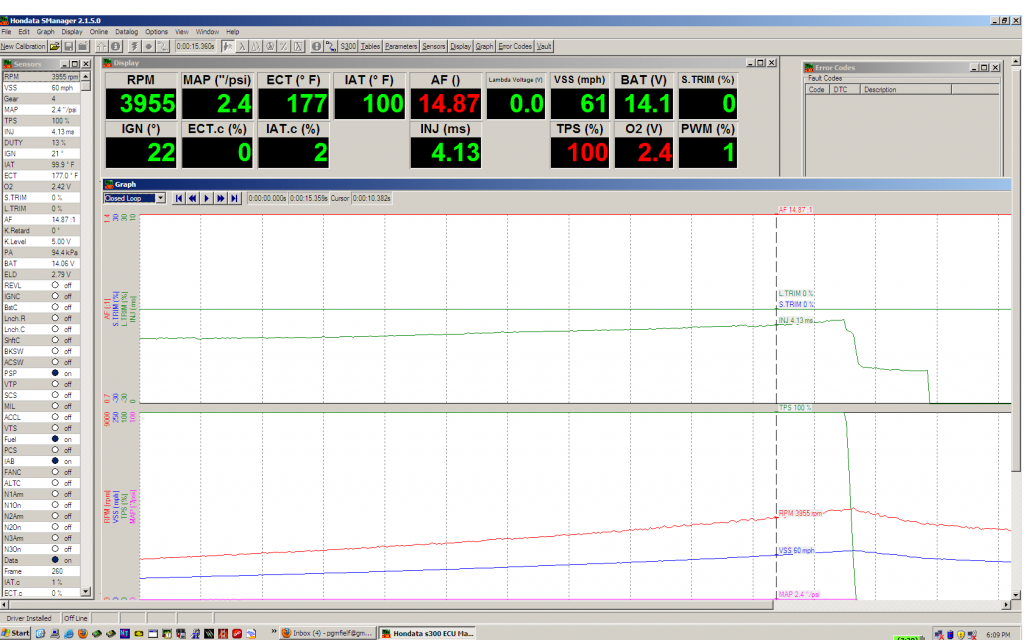Save calibration with the floppy disk icon

click(x=69, y=46)
